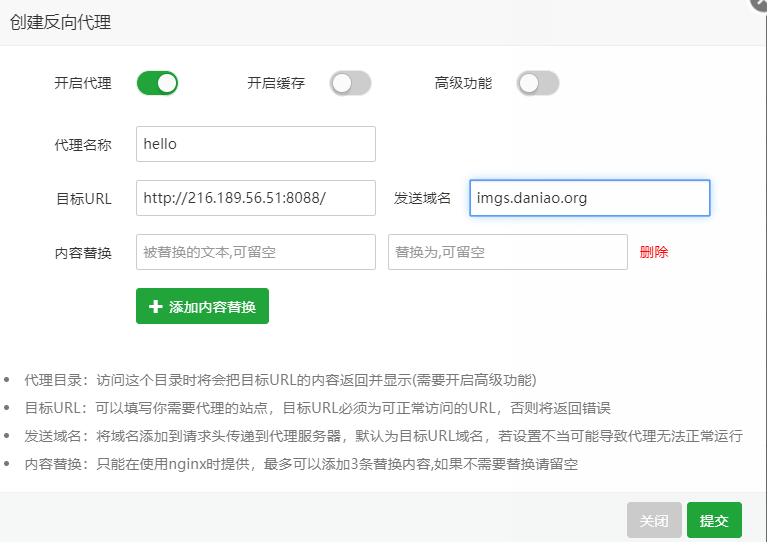The width and height of the screenshot is (767, 542).
Task: Turn on the 高级功能 switch
Action: click(538, 83)
